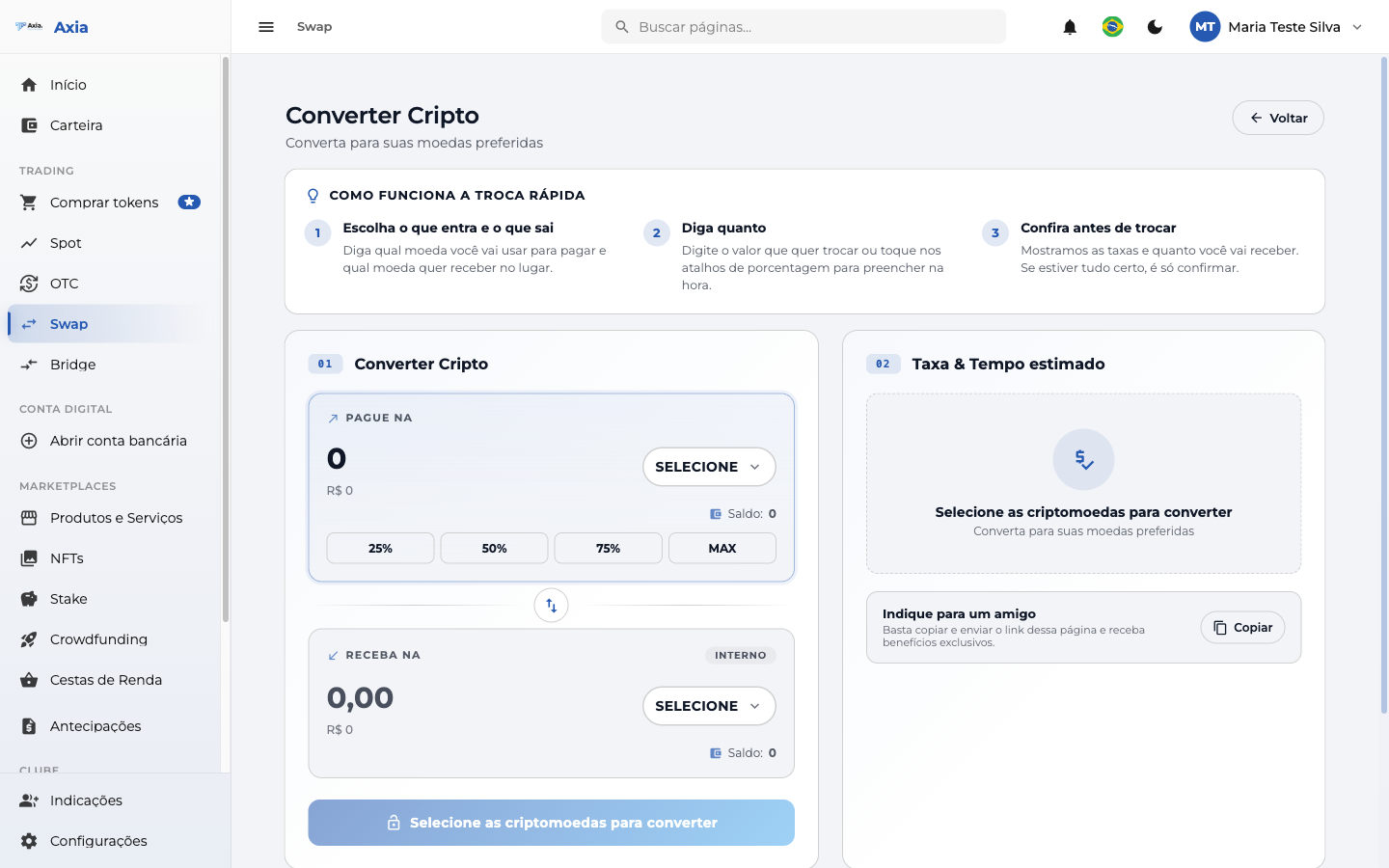This screenshot has width=1389, height=868.
Task: Go to Início in the sidebar
Action: (x=108, y=85)
